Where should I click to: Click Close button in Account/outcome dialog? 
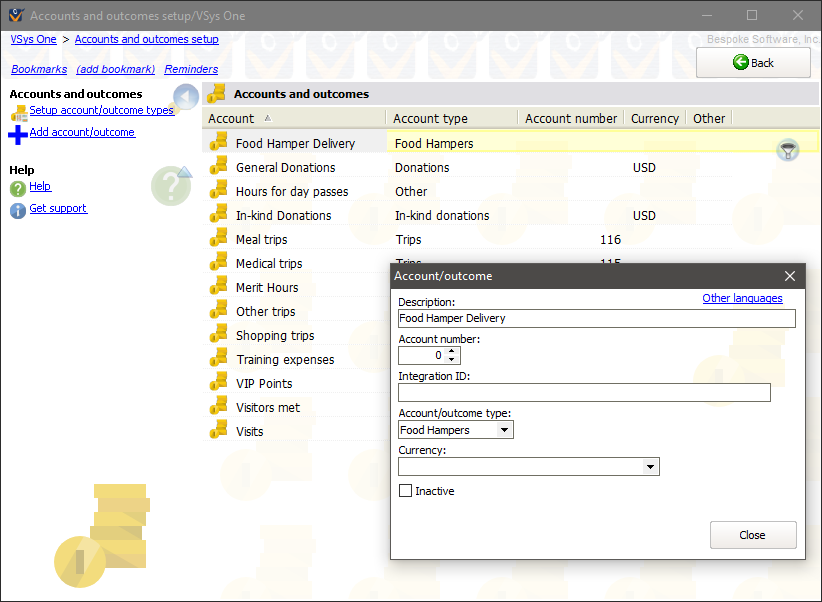[752, 535]
